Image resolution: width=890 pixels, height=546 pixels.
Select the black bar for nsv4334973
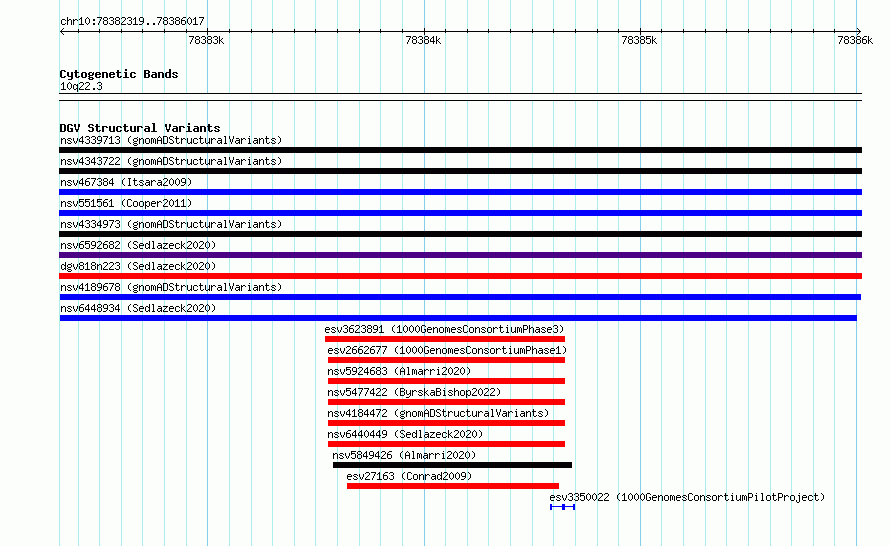[460, 234]
